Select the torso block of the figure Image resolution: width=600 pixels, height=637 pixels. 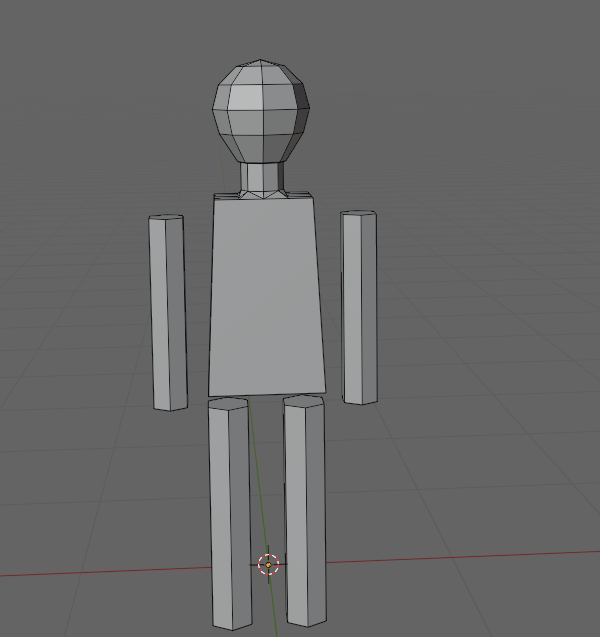(266, 295)
